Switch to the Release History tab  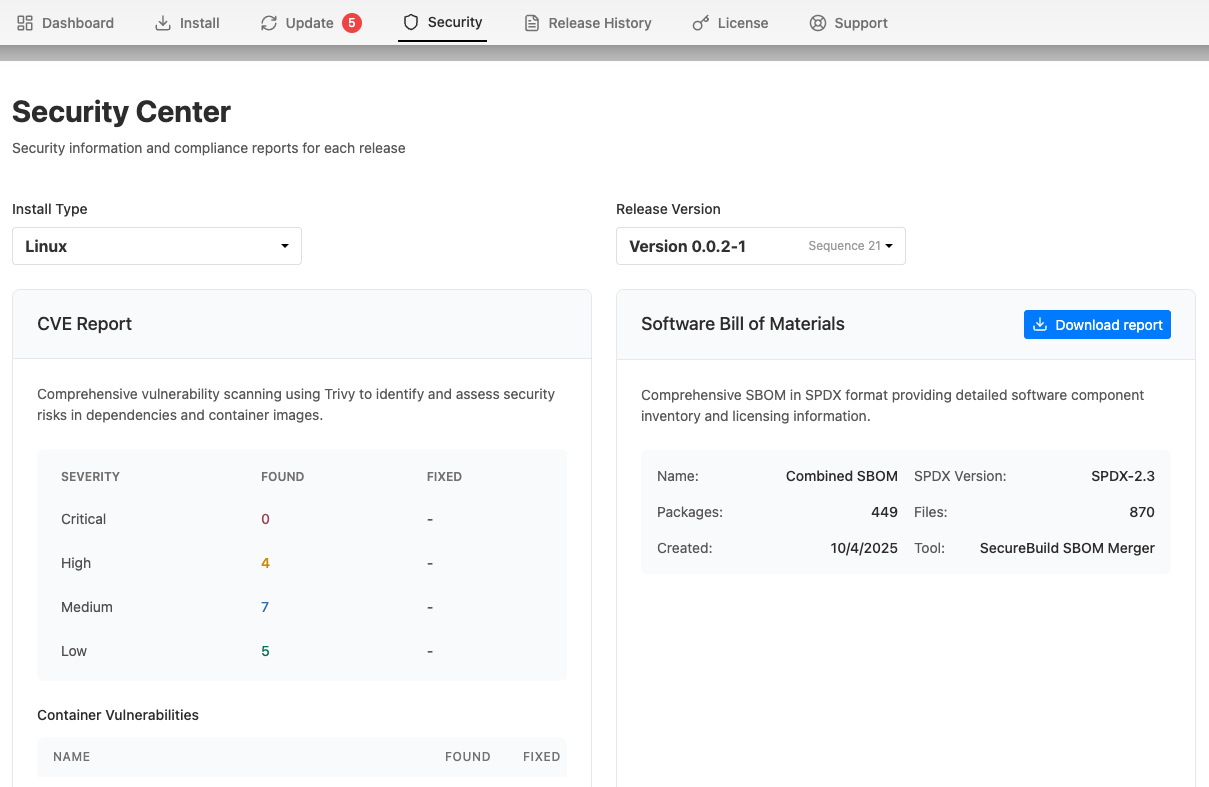point(588,22)
